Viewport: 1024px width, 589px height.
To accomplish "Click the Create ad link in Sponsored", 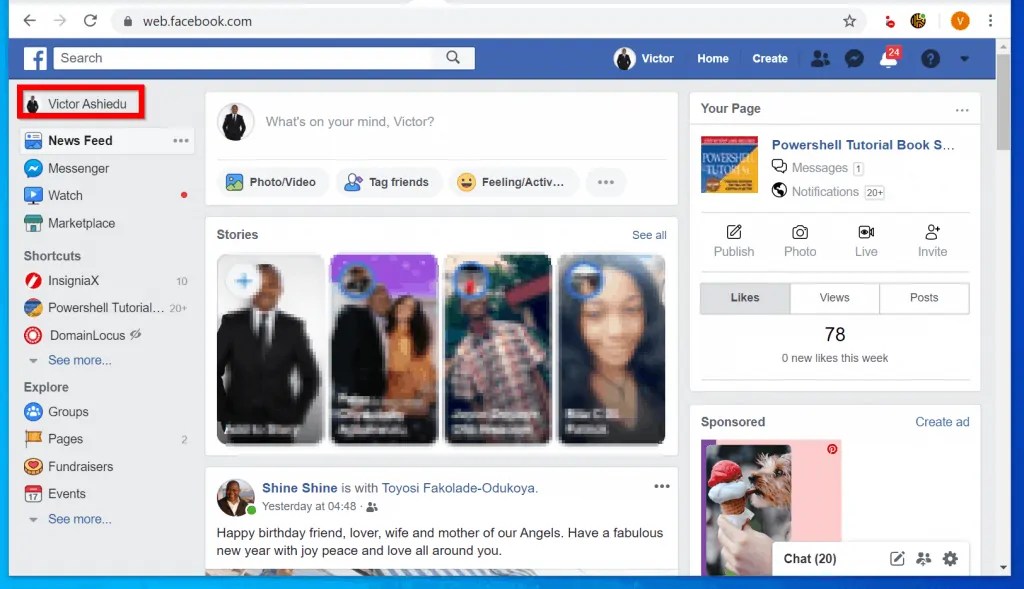I will (x=942, y=421).
